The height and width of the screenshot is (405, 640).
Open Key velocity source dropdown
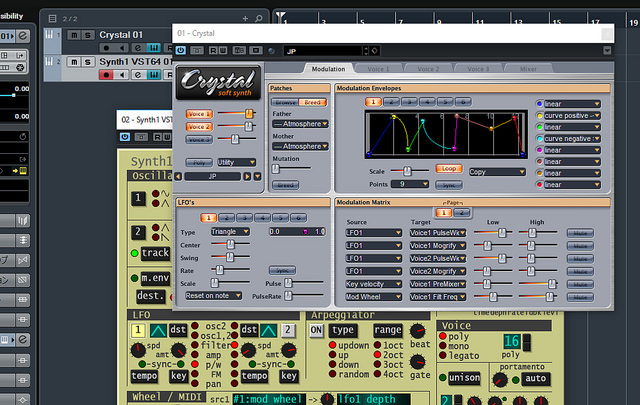tap(373, 284)
